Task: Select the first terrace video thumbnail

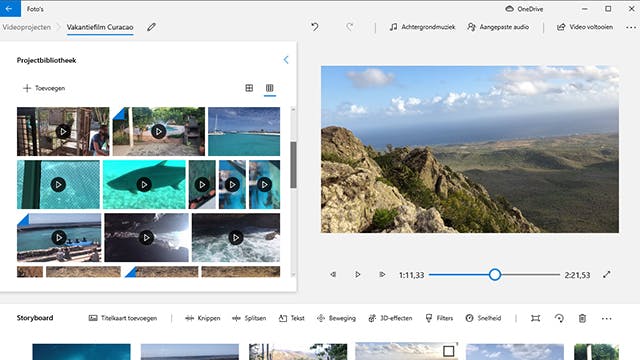Action: (63, 131)
